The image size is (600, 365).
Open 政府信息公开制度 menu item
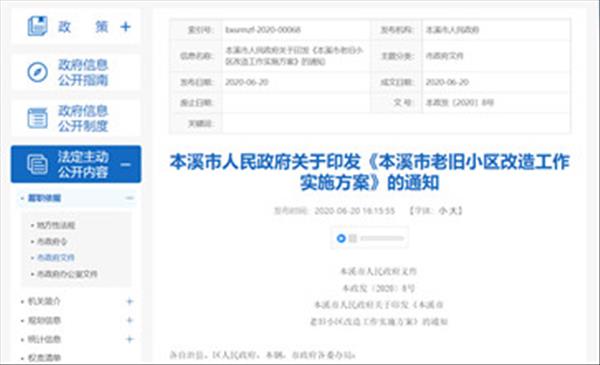(83, 118)
